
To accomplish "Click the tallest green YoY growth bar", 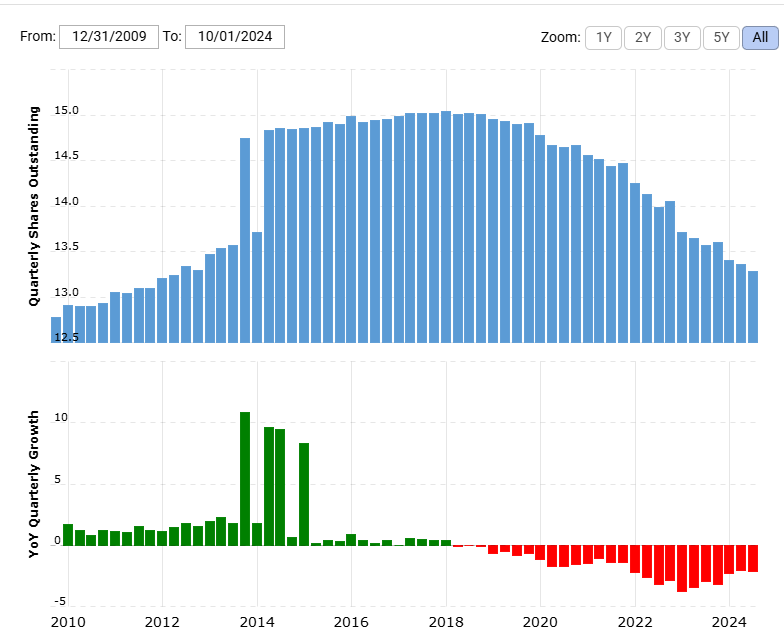I will tap(245, 478).
